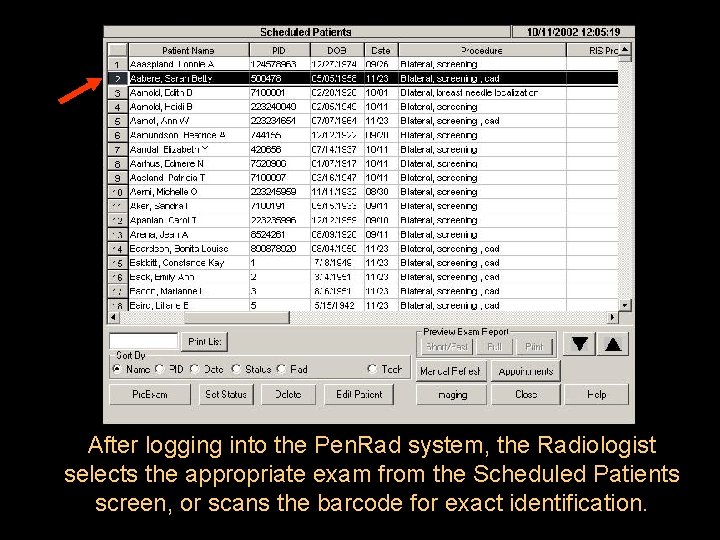Click the search text field beside Print List
Image resolution: width=720 pixels, height=540 pixels.
point(144,342)
